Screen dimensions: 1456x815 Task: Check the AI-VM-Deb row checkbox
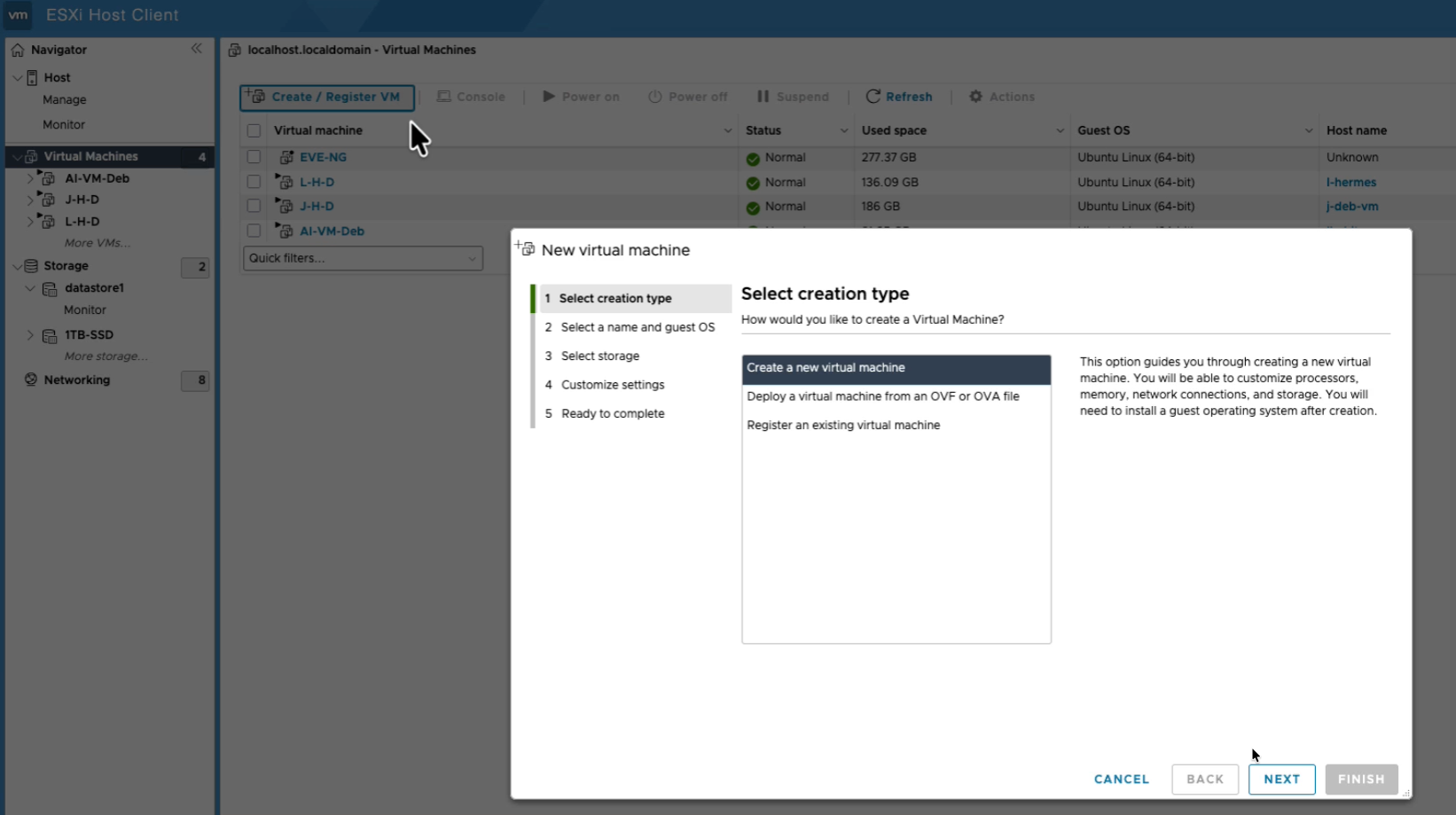tap(254, 231)
